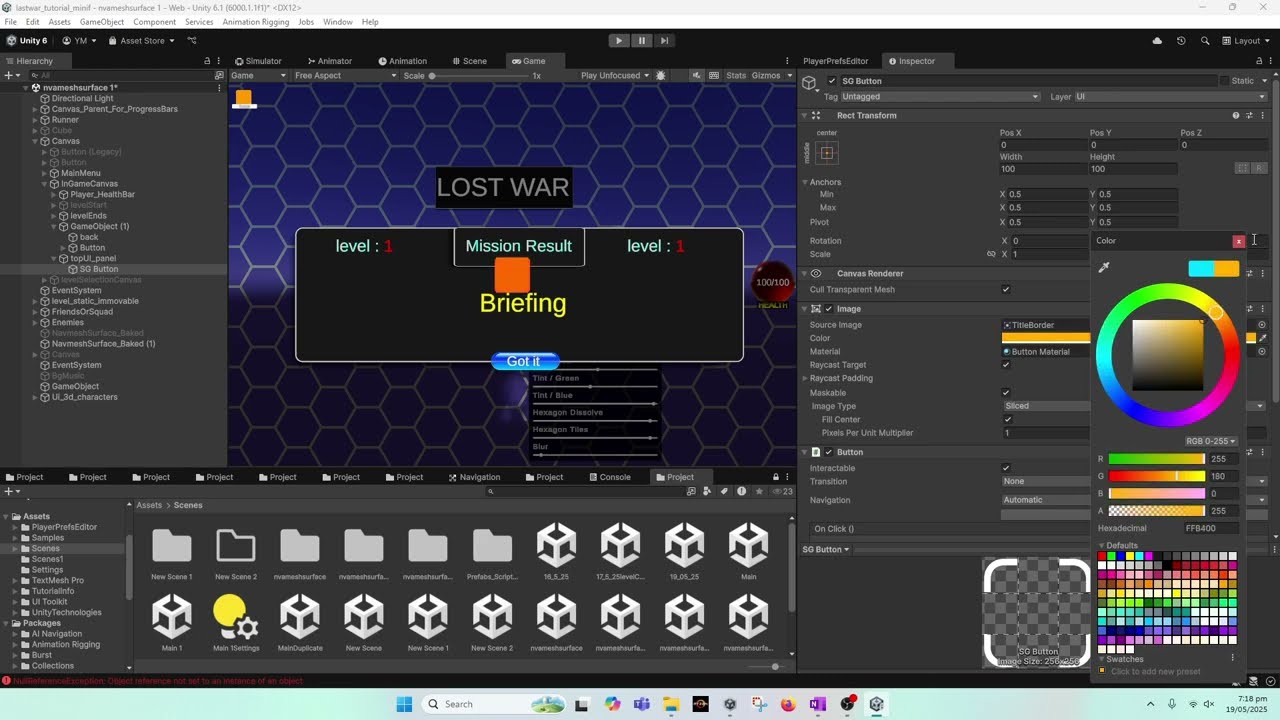Viewport: 1280px width, 720px height.
Task: Switch to the Animator tab
Action: tap(329, 61)
